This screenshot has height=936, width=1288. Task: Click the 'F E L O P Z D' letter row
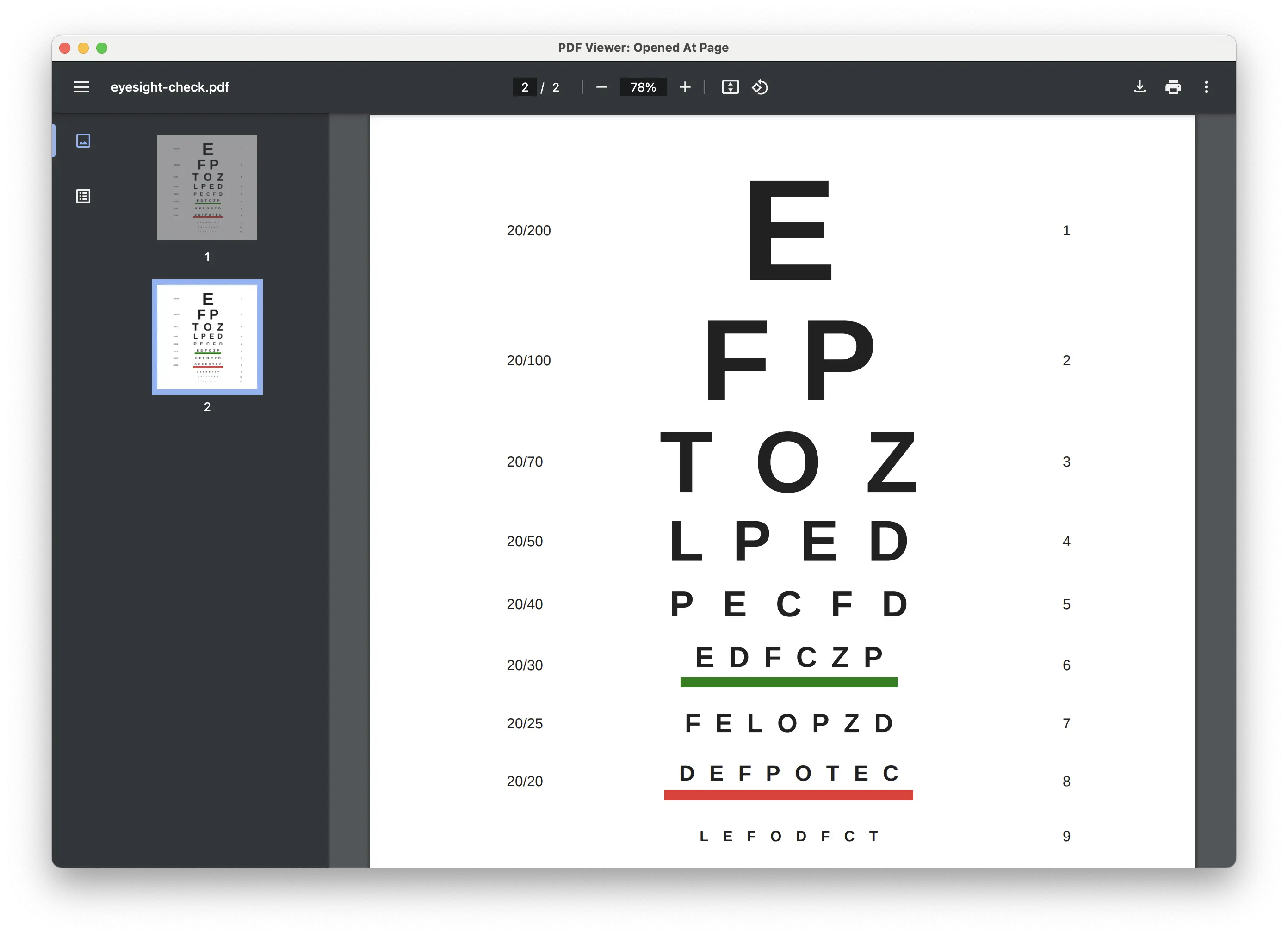789,723
